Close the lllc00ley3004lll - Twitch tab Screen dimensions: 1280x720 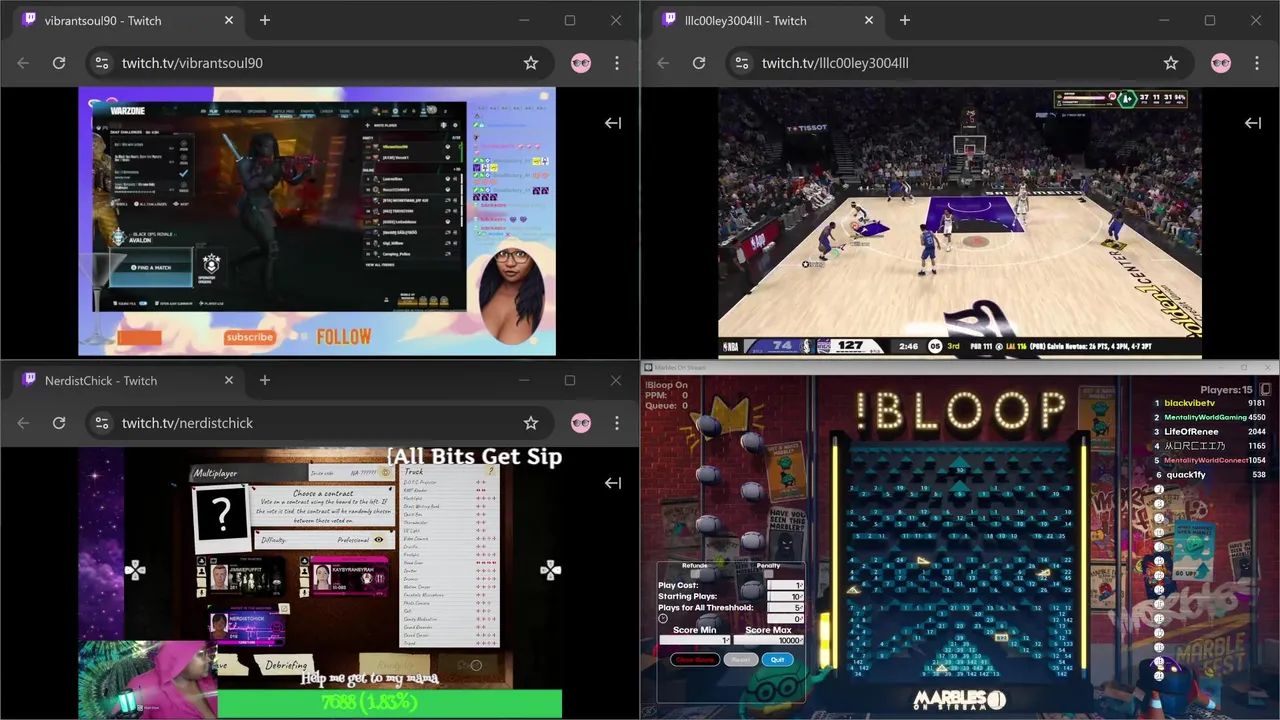click(x=869, y=20)
